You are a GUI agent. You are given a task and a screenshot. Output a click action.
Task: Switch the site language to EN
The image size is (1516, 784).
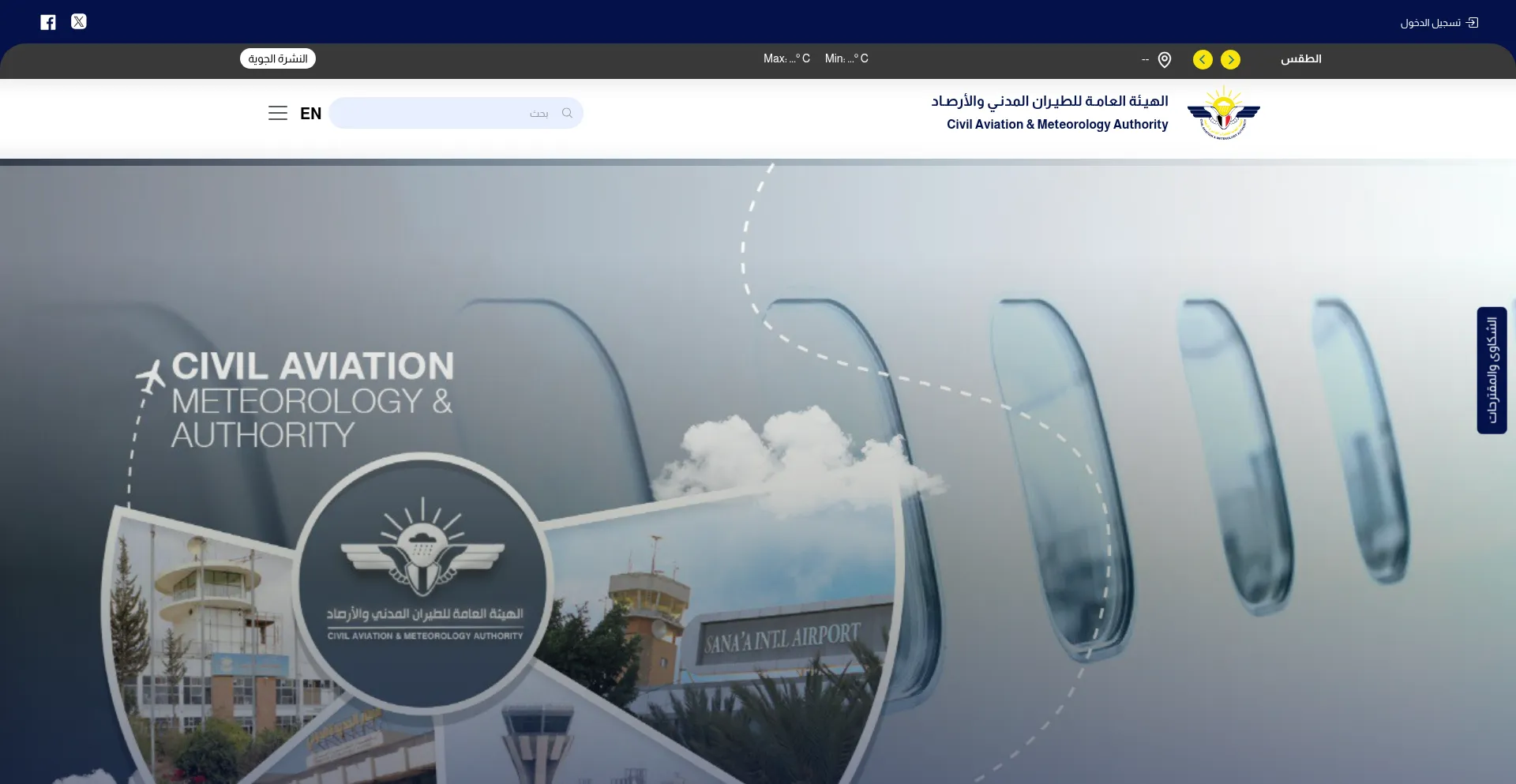(x=310, y=114)
